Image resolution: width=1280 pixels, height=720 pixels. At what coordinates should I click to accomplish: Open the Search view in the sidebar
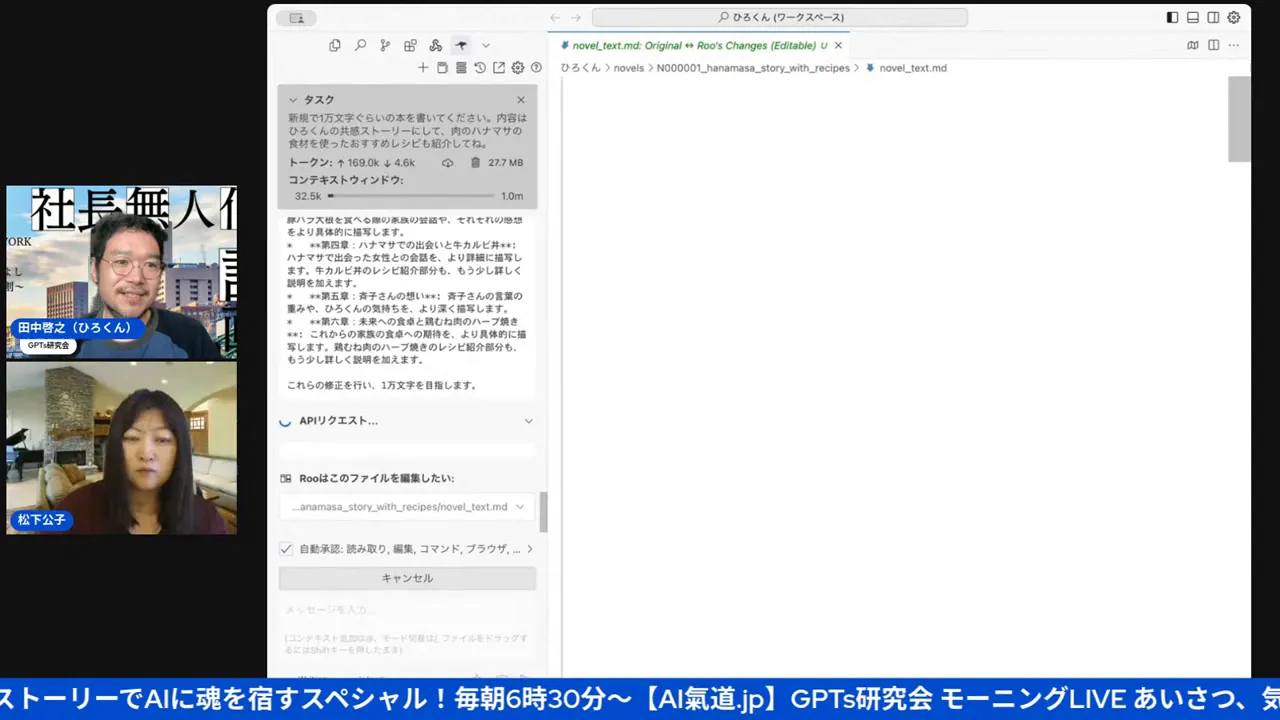[362, 45]
